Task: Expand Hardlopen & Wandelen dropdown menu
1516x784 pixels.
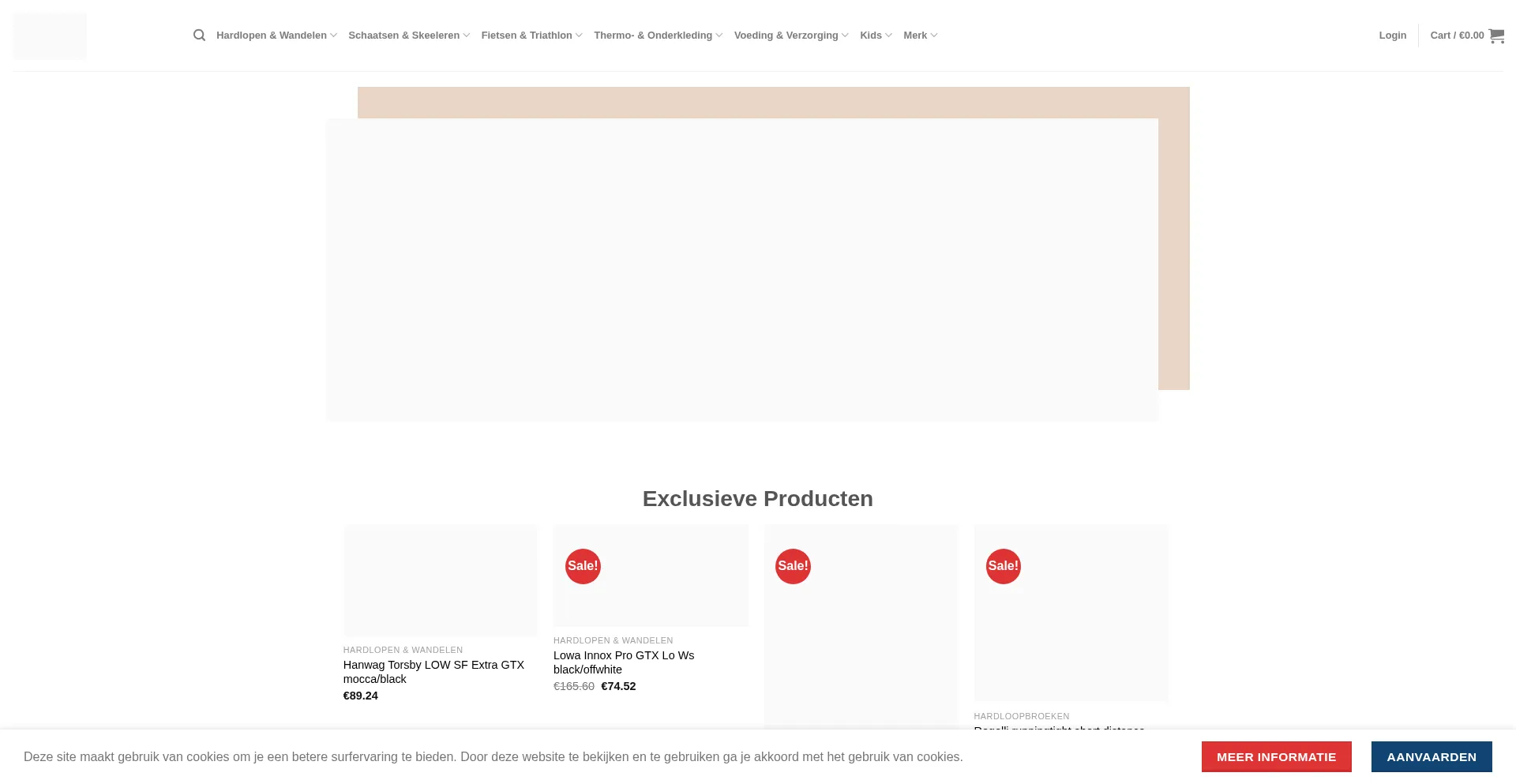Action: coord(276,36)
